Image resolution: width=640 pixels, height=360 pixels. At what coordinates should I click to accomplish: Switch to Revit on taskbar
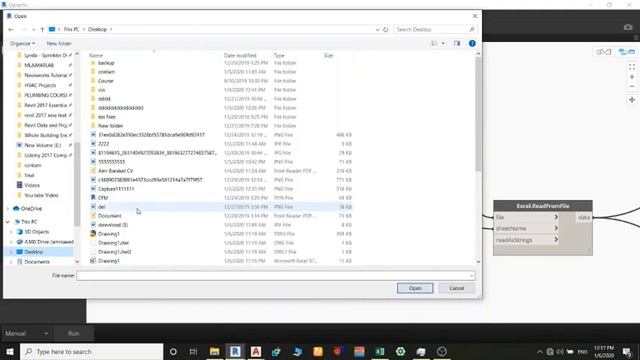[x=235, y=351]
